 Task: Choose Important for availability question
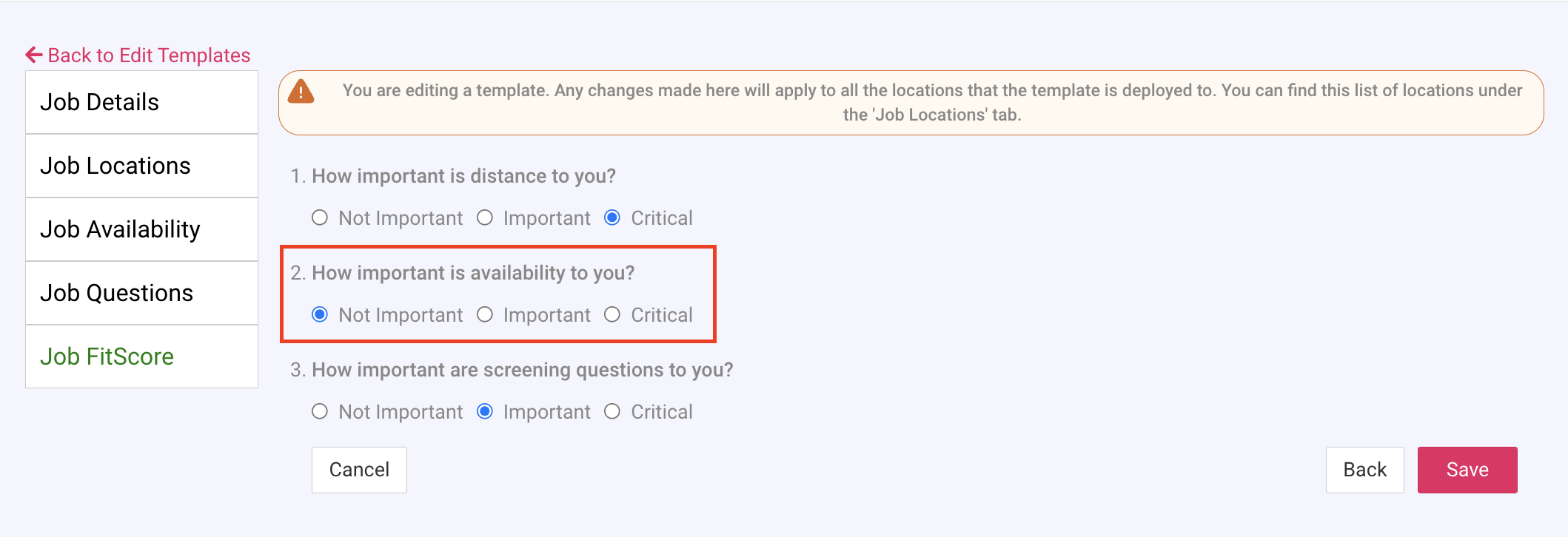[485, 315]
